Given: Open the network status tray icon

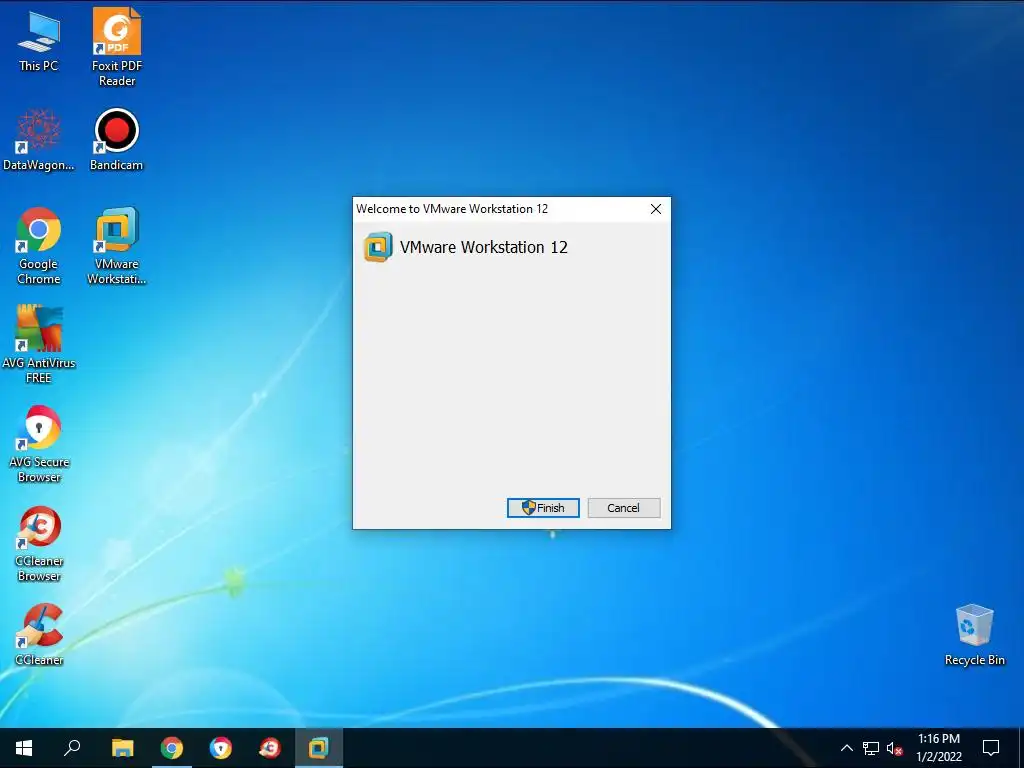Looking at the screenshot, I should click(871, 748).
